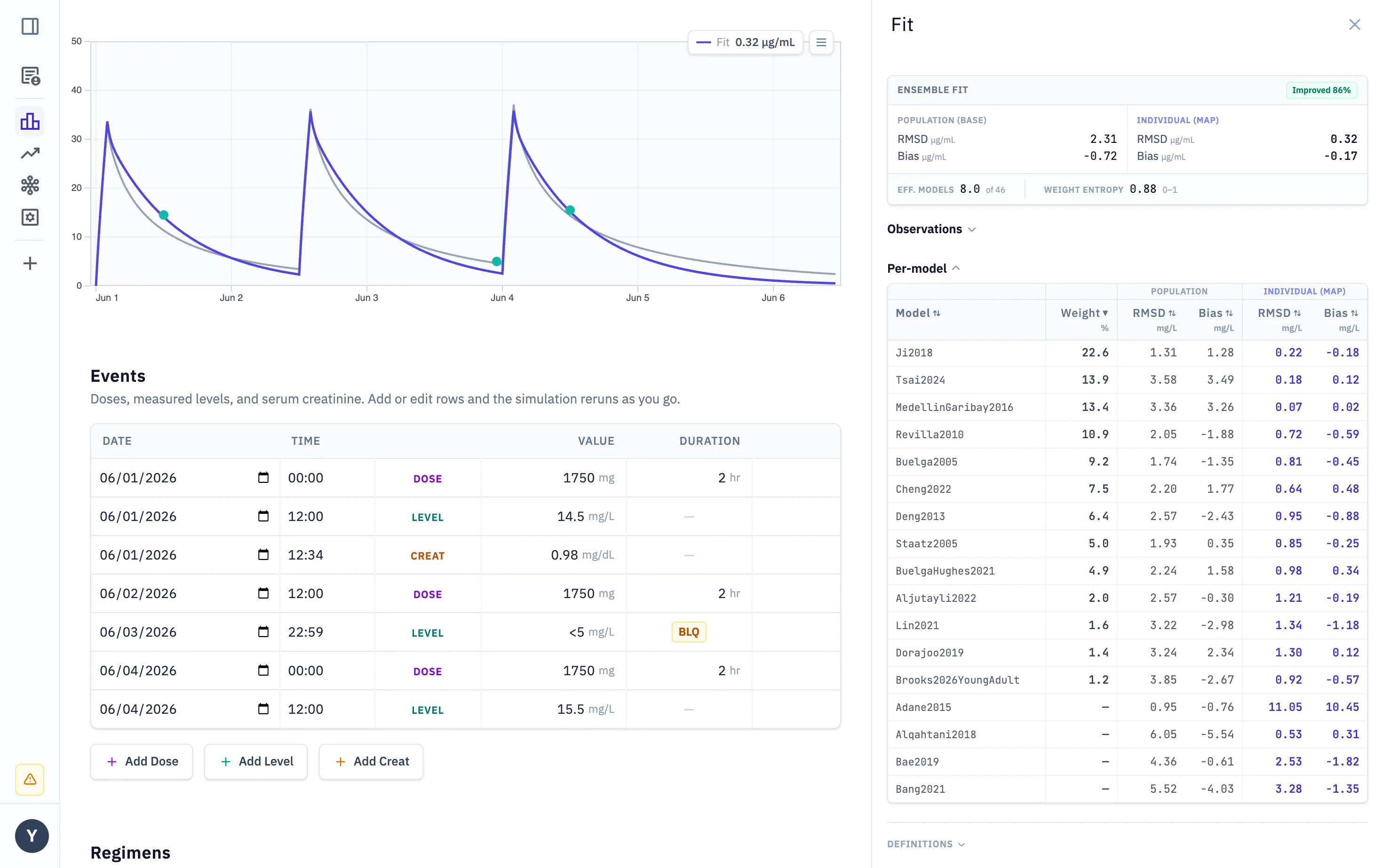Select the Brooks2026YoungAdult model row
Viewport: 1383px width, 868px height.
(1127, 680)
